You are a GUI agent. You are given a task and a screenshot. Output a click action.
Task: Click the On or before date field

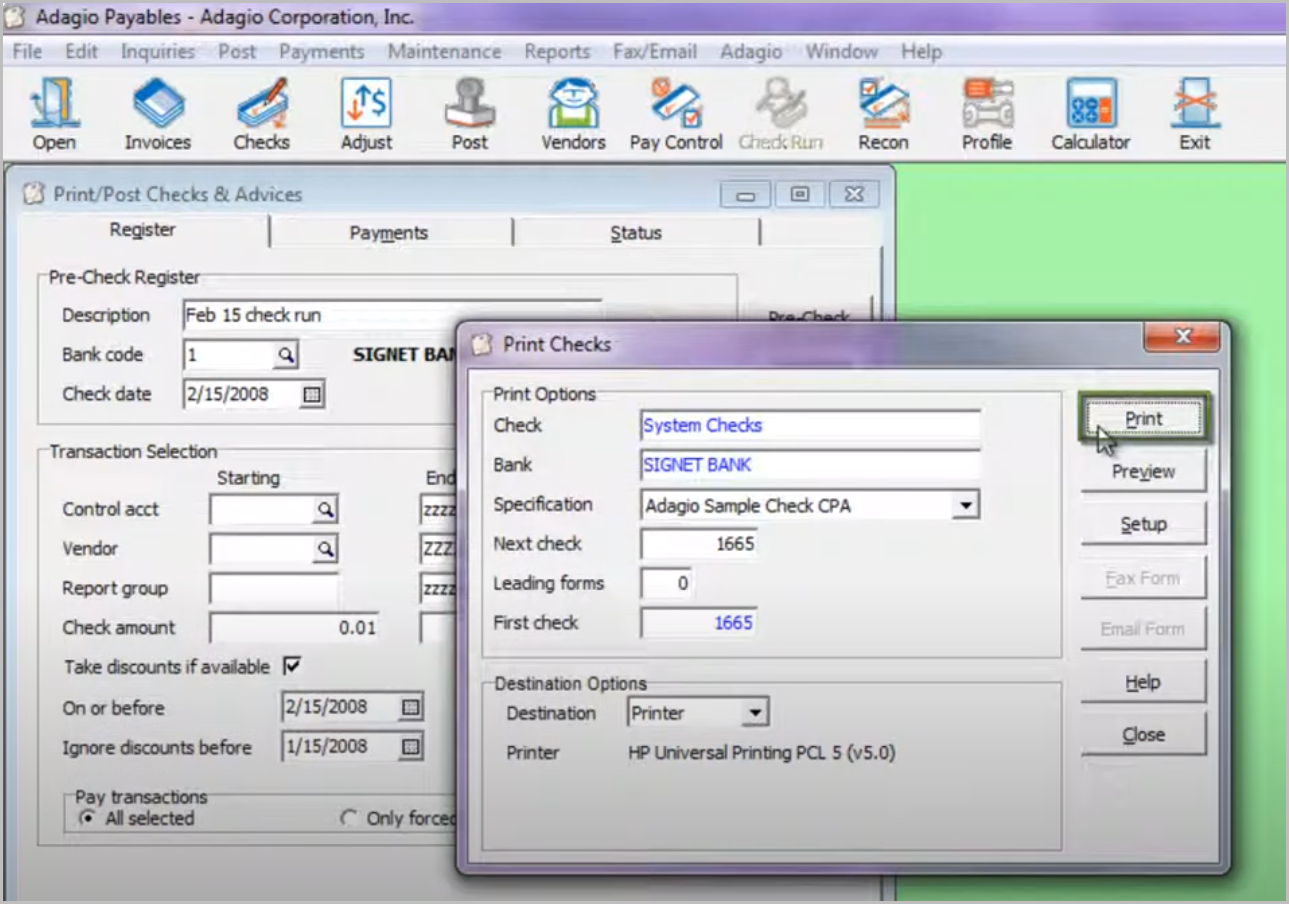[x=340, y=708]
